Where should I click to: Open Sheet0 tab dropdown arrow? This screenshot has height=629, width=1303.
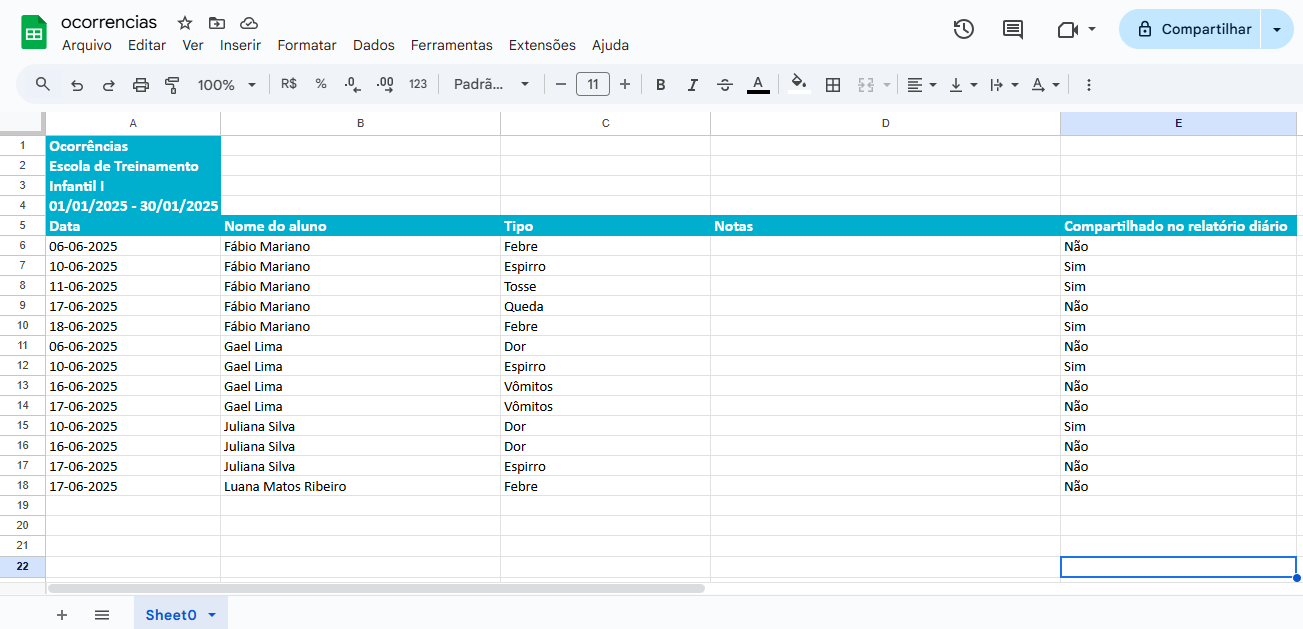[212, 615]
